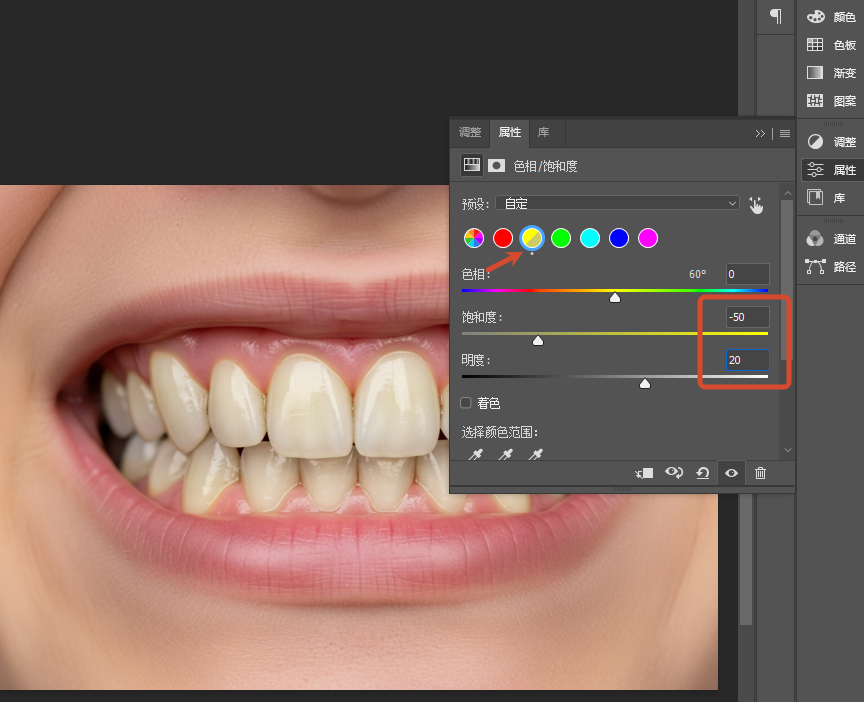Screen dimensions: 864x702
Task: Click the 明度 lightness slider handle
Action: point(645,384)
